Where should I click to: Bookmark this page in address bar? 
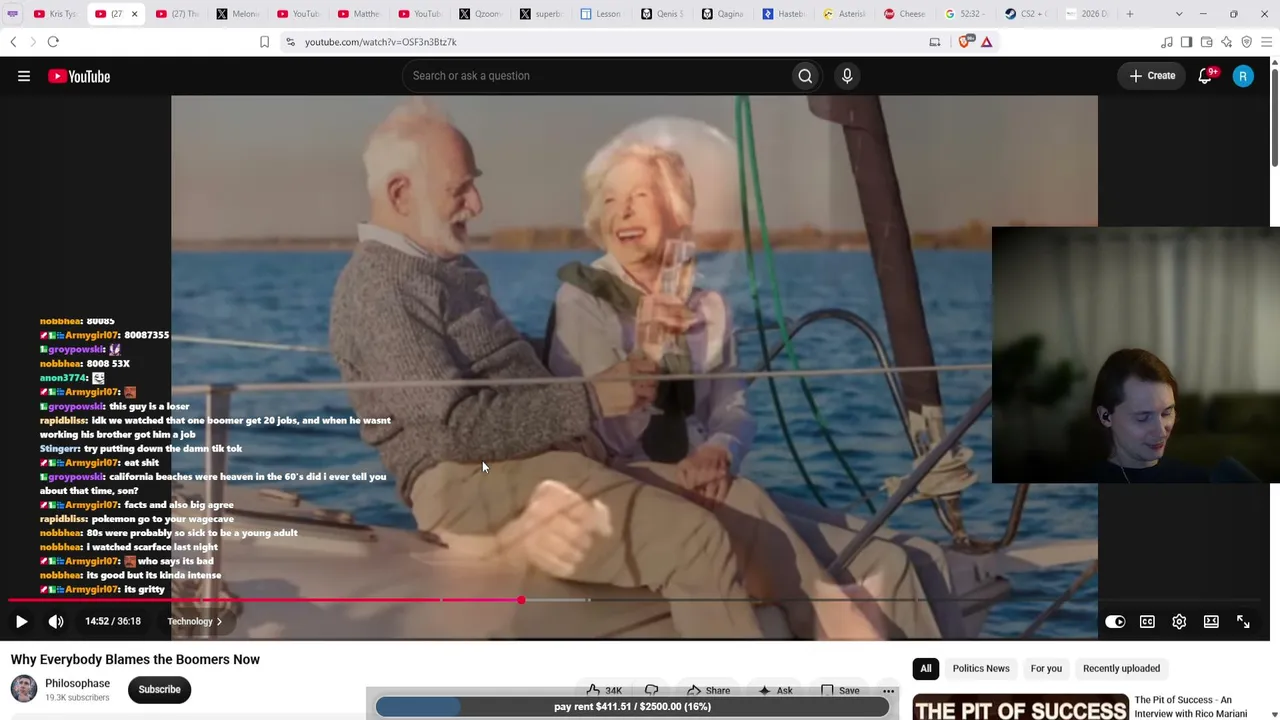(264, 42)
